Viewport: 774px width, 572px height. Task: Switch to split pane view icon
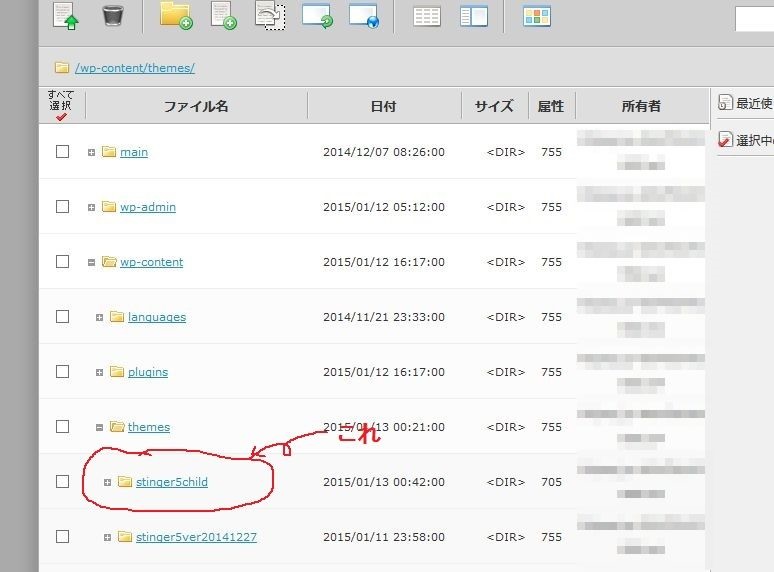(473, 16)
